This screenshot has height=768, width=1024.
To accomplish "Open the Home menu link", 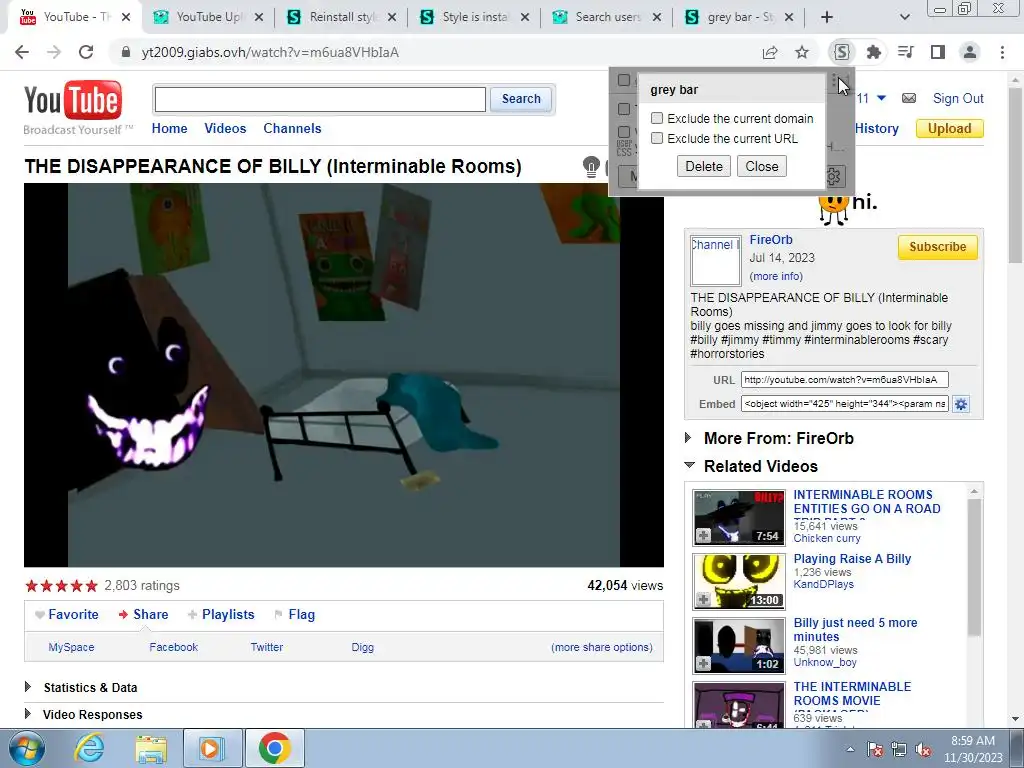I will point(169,129).
